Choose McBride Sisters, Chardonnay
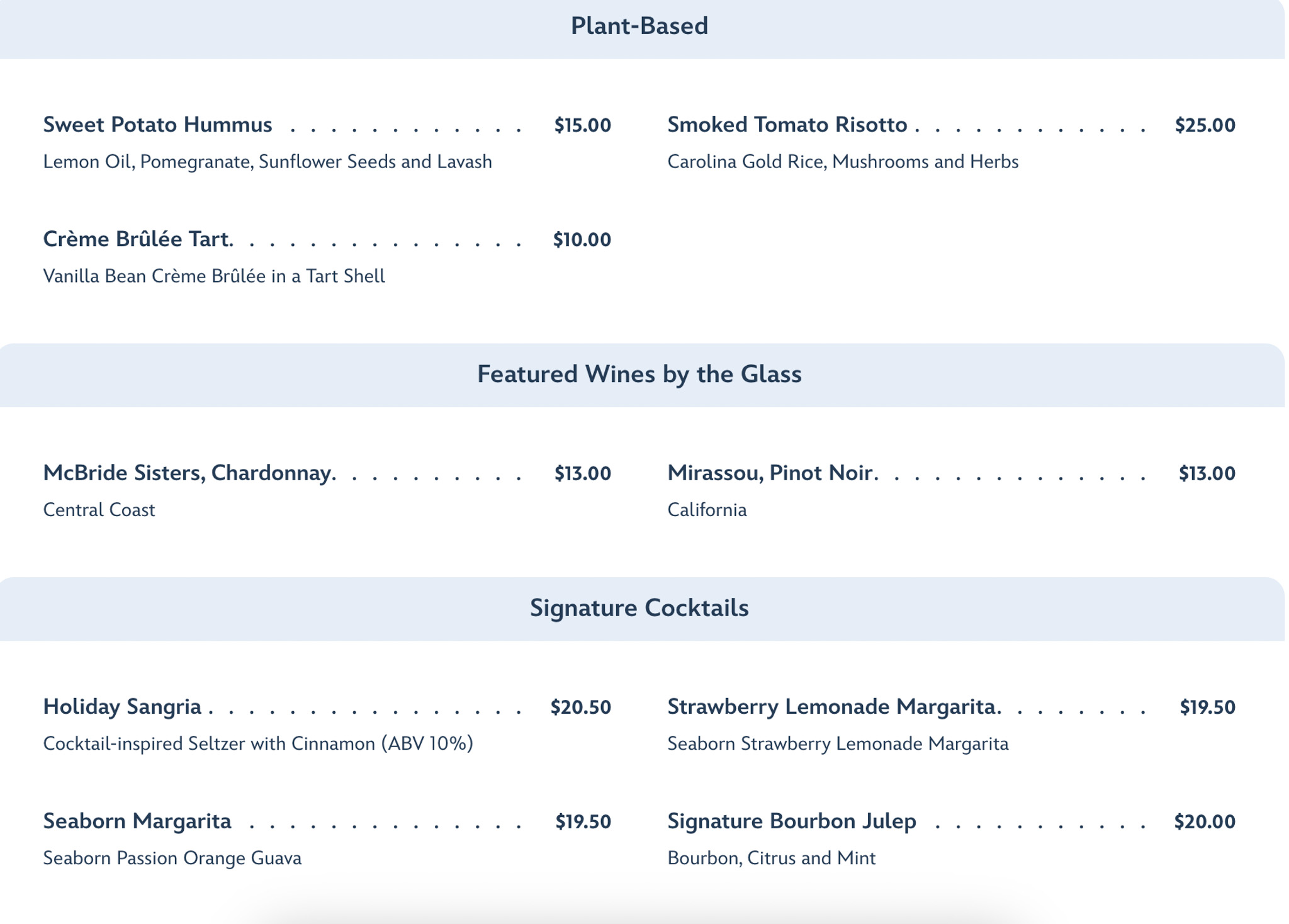The image size is (1289, 924). click(x=189, y=473)
